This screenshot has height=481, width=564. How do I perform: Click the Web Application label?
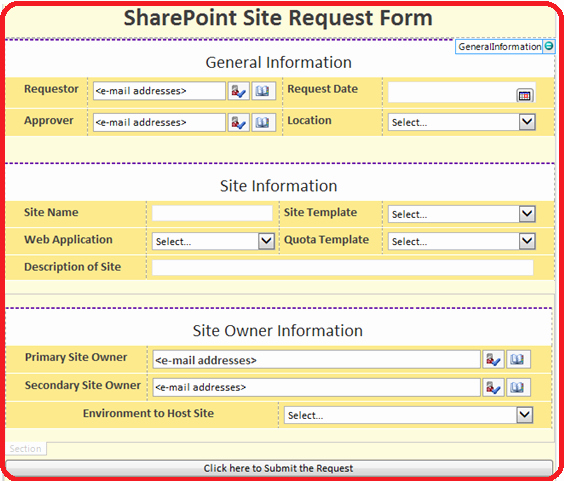pyautogui.click(x=68, y=240)
